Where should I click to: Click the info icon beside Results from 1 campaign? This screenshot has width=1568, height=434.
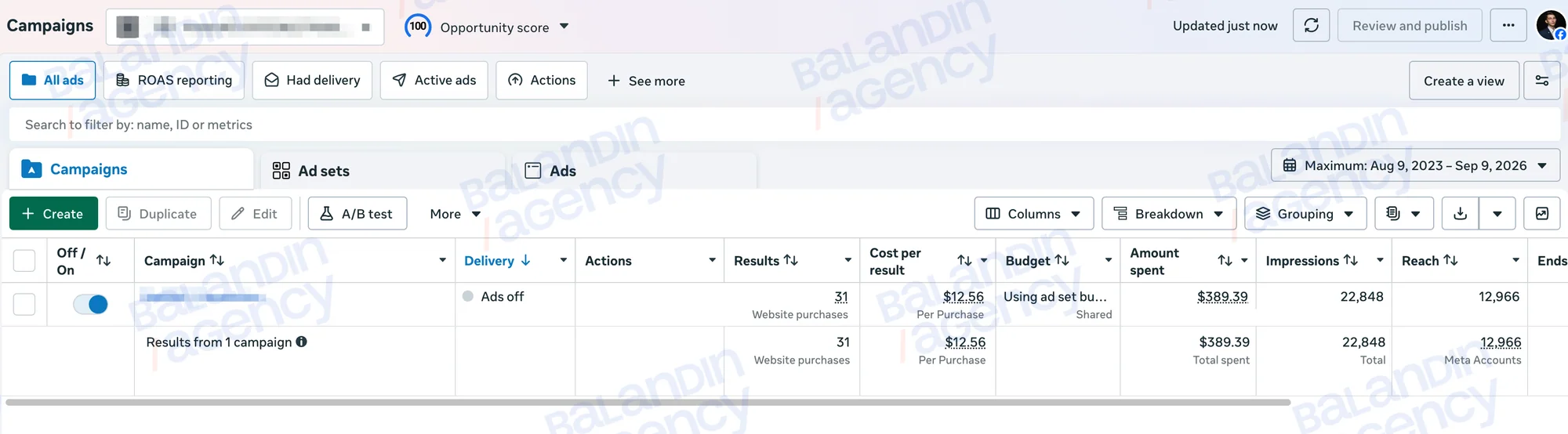(x=302, y=342)
